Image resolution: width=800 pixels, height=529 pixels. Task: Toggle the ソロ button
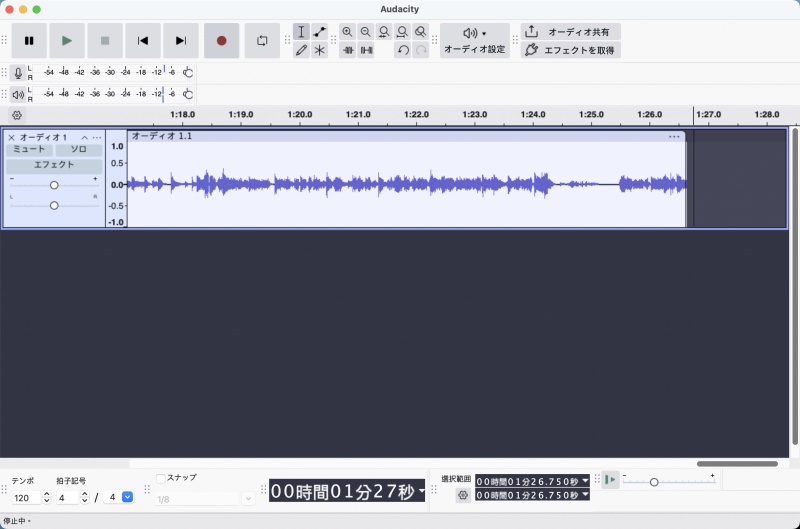pyautogui.click(x=79, y=149)
